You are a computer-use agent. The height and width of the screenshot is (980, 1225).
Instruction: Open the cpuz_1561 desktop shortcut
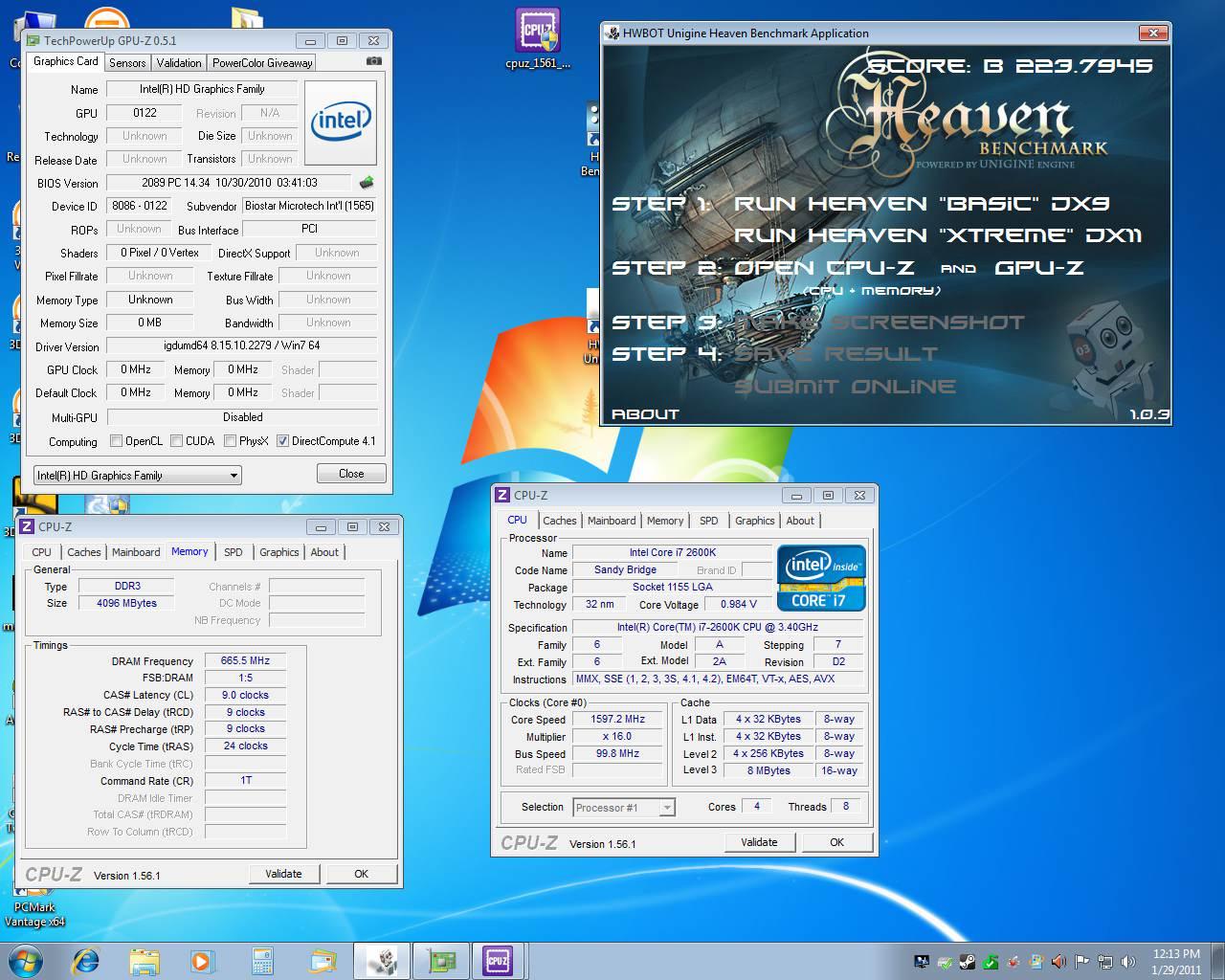click(x=538, y=39)
